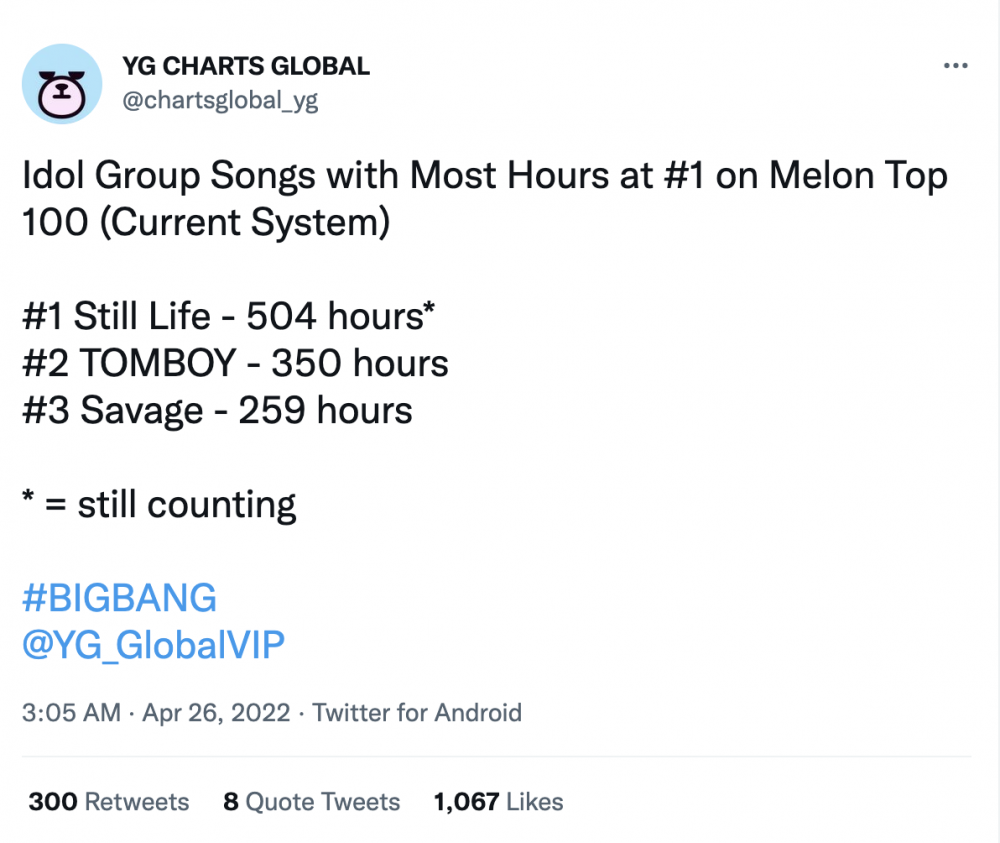Click the Apr 26, 2022 date
The width and height of the screenshot is (1000, 843).
216,713
